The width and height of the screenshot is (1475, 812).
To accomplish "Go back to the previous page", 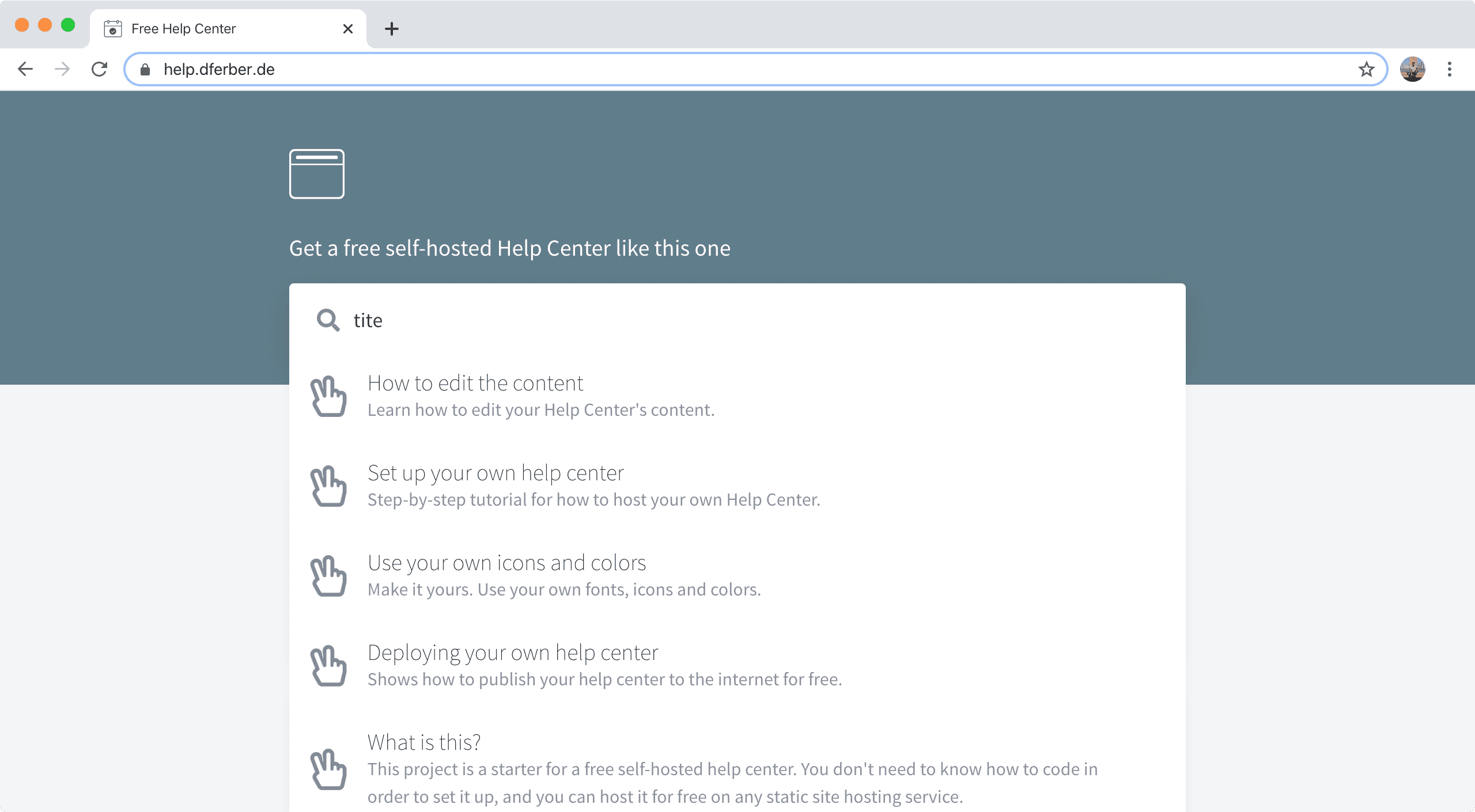I will (x=25, y=70).
